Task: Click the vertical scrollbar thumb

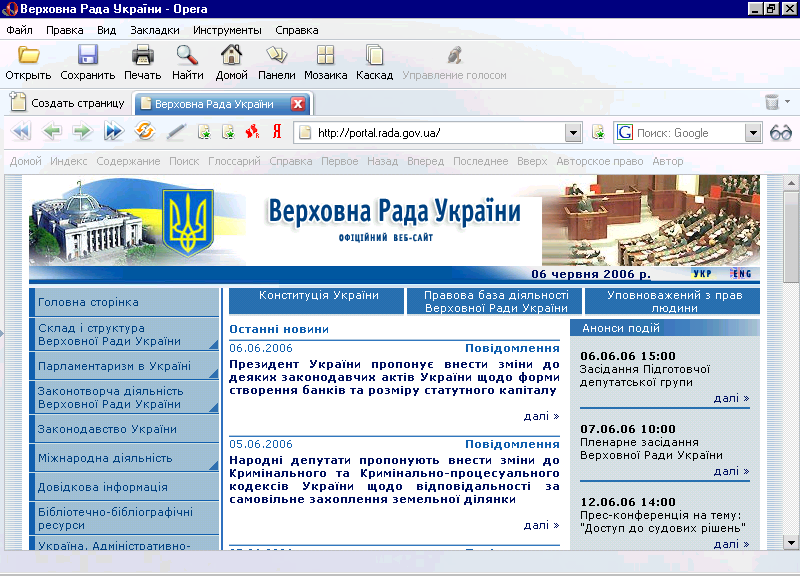Action: tap(791, 237)
